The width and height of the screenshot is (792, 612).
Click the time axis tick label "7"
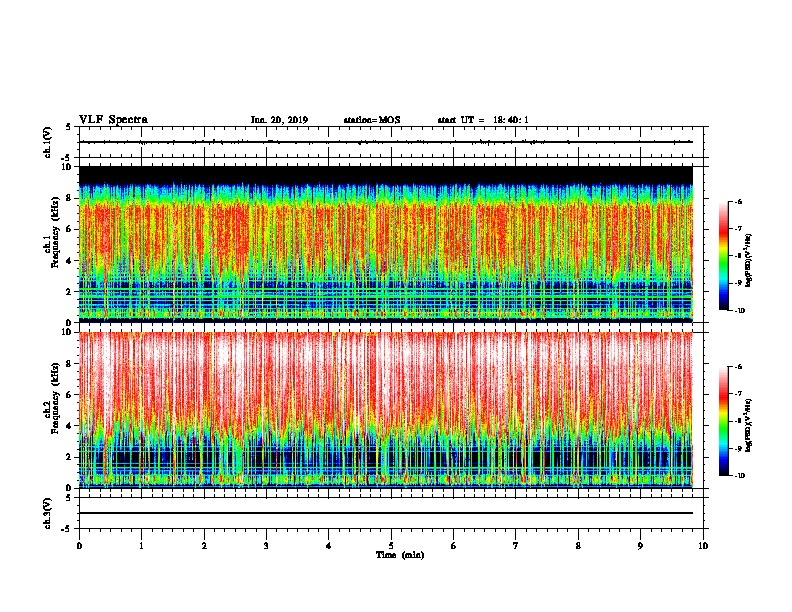[x=516, y=545]
